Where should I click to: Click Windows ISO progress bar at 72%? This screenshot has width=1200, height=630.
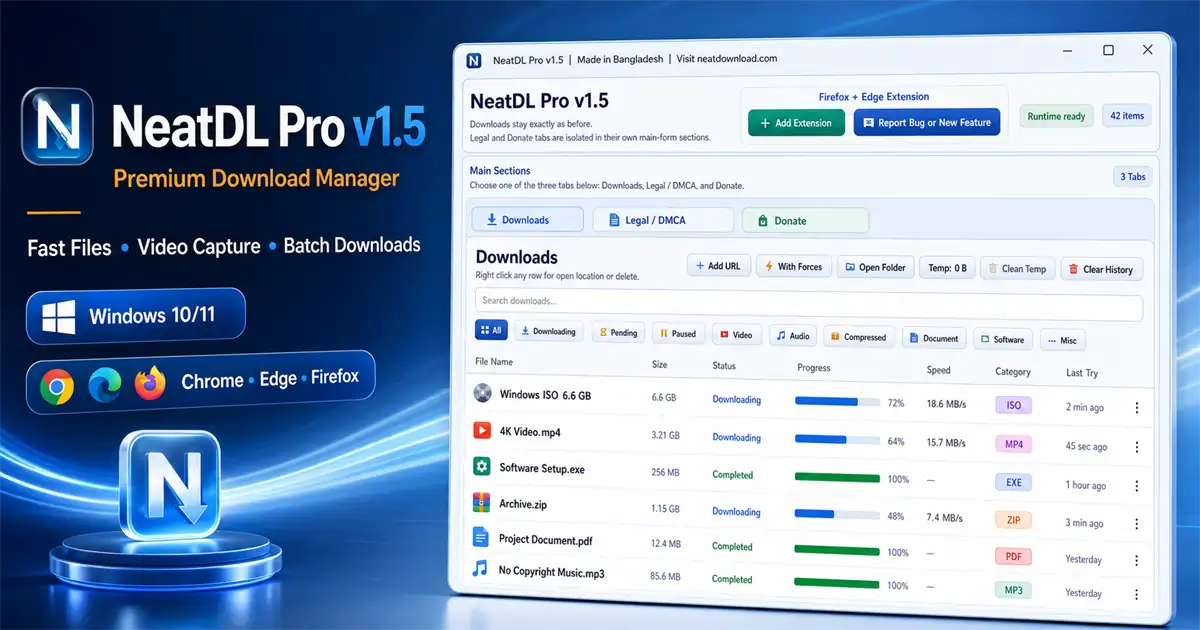click(837, 402)
